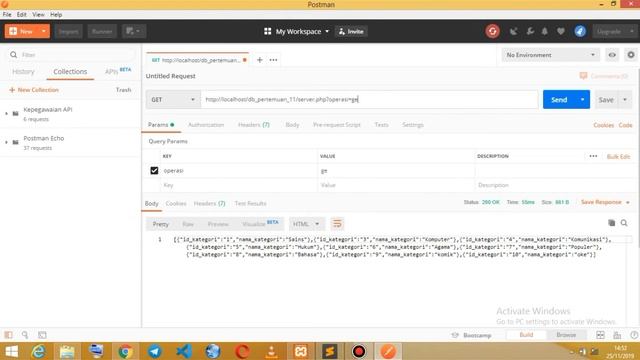Change the HTML response format dropdown

pos(306,224)
